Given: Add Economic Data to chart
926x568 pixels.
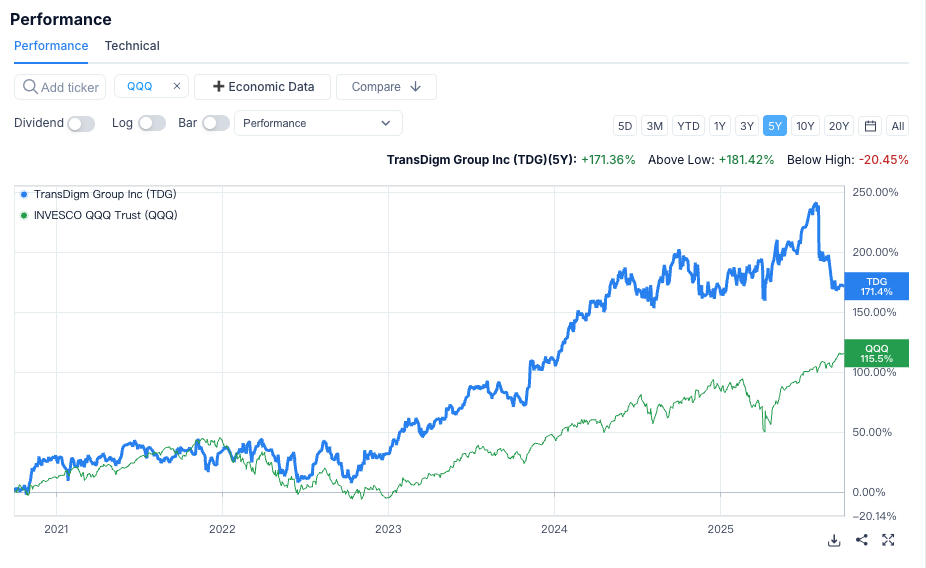Looking at the screenshot, I should coord(263,87).
